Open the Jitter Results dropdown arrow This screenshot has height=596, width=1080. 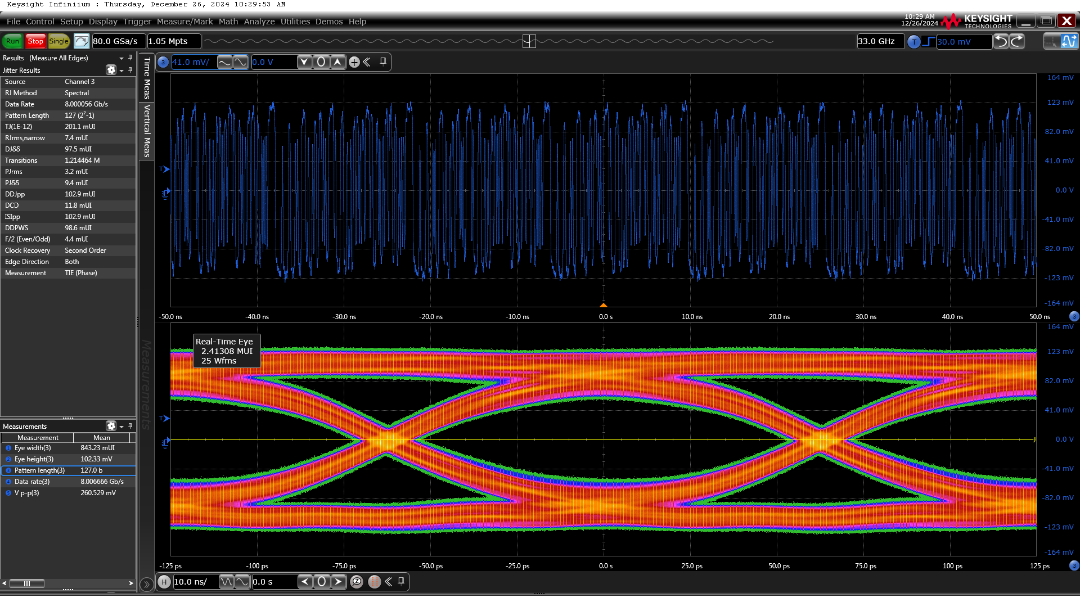click(122, 70)
